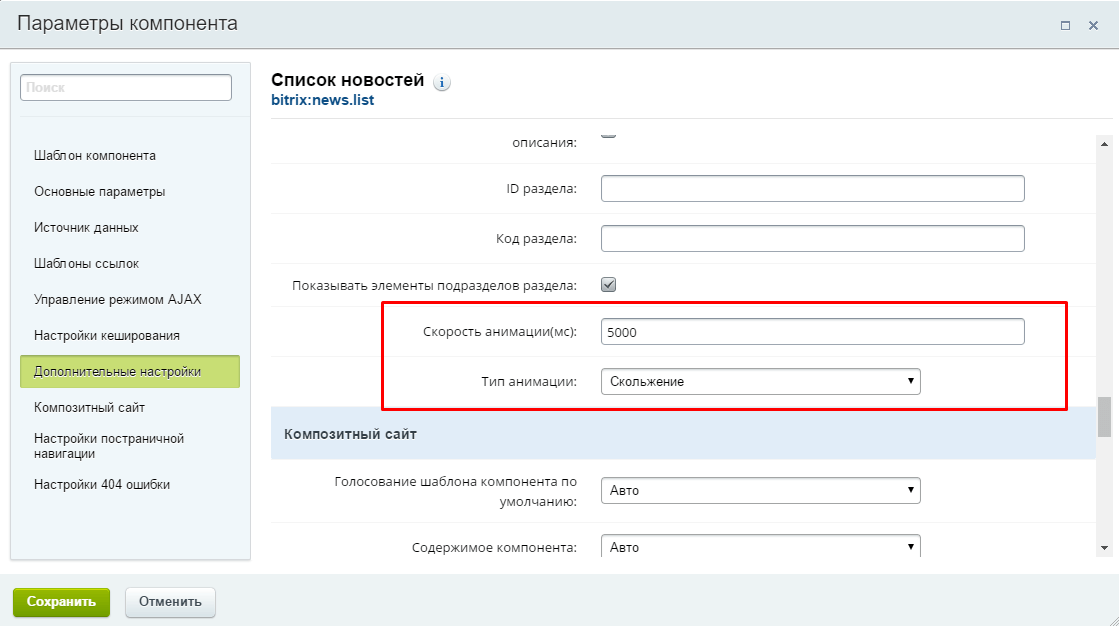Select Источник данных in the sidebar

[86, 228]
